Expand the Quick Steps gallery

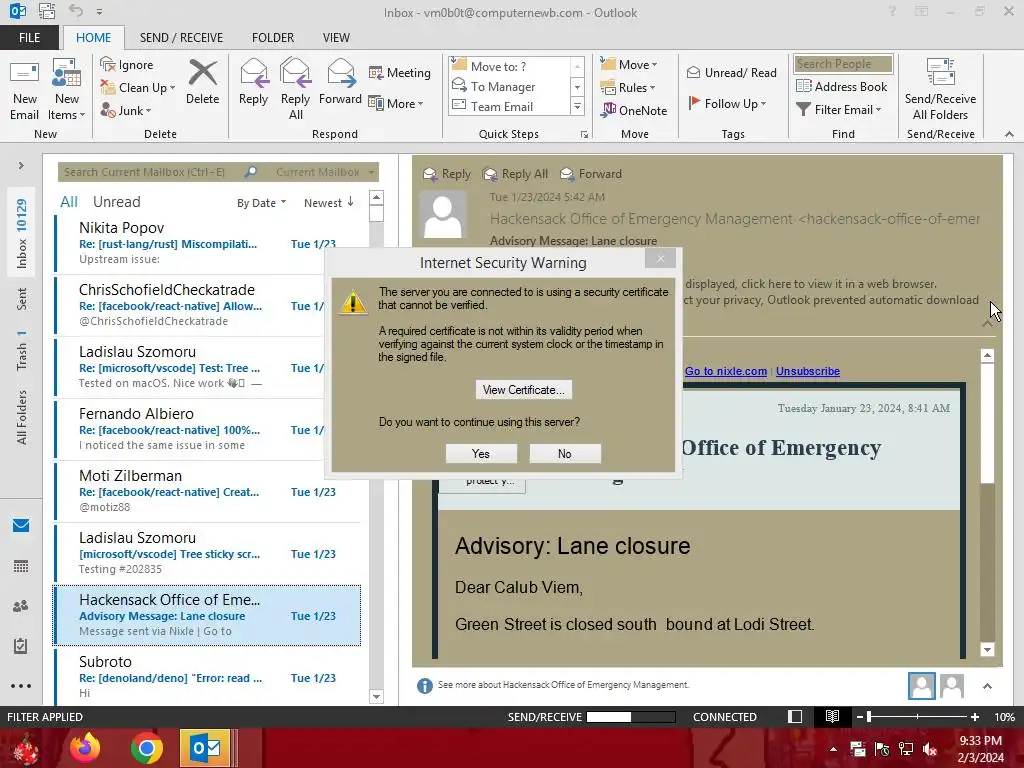coord(577,106)
